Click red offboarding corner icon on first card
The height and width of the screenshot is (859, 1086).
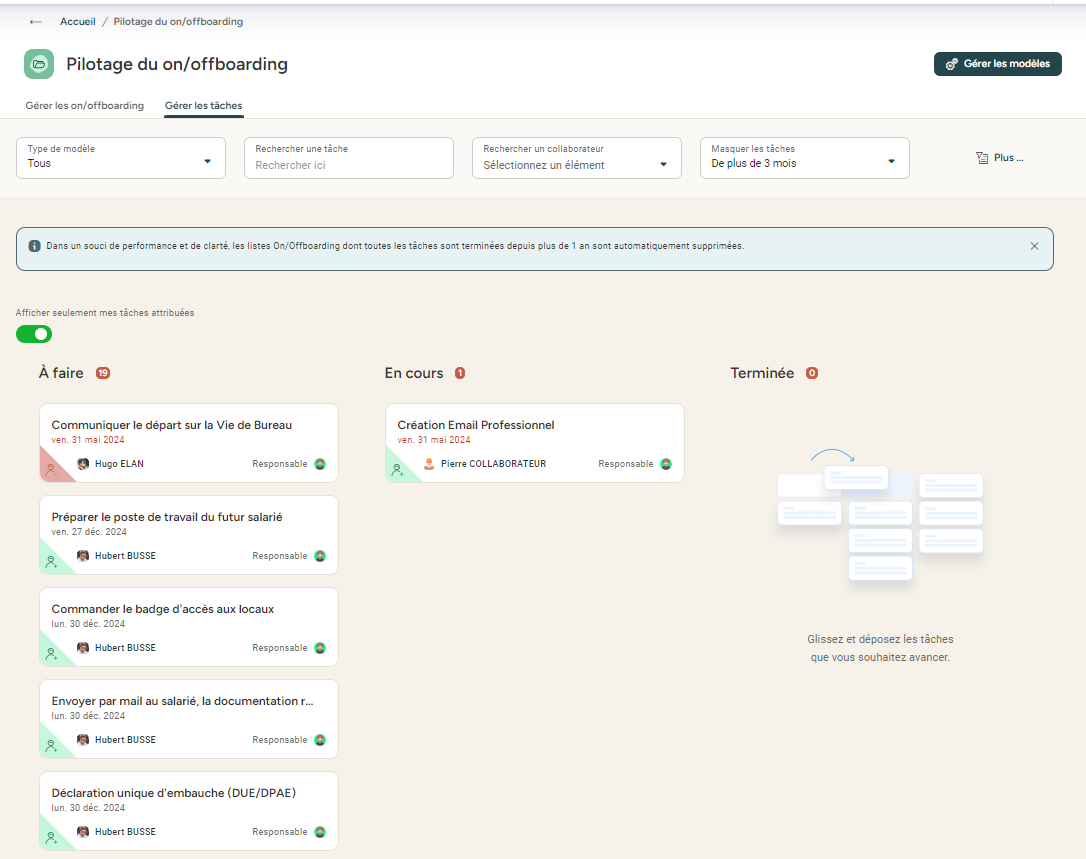coord(51,468)
